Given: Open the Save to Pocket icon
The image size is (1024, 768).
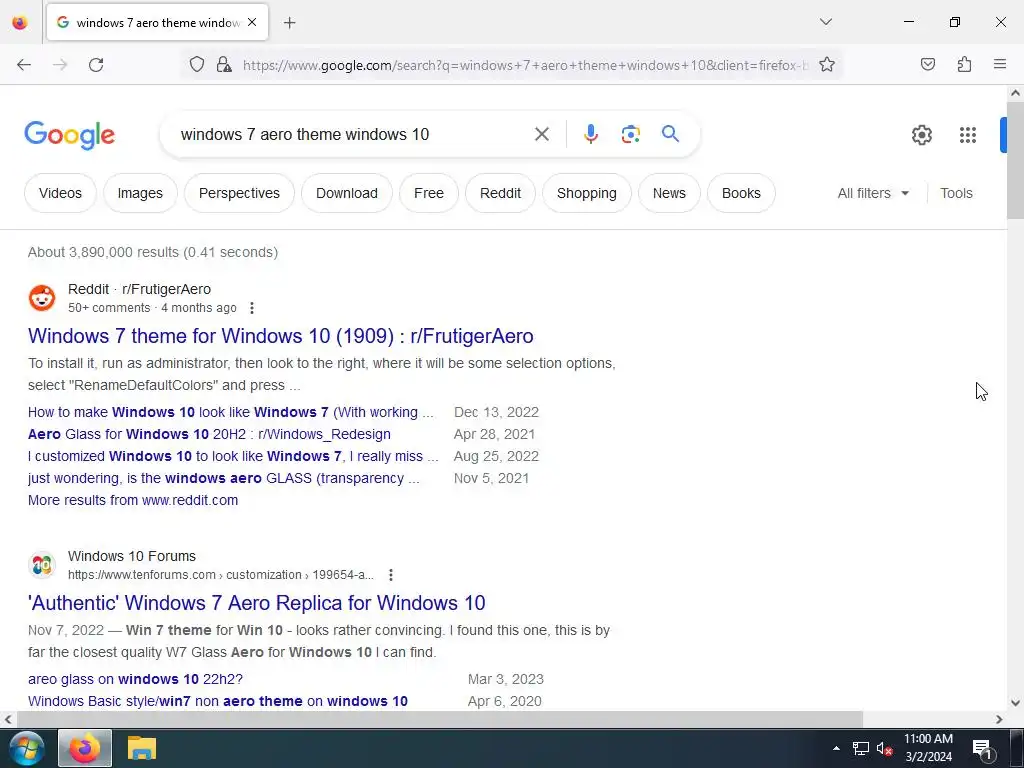Looking at the screenshot, I should [927, 64].
